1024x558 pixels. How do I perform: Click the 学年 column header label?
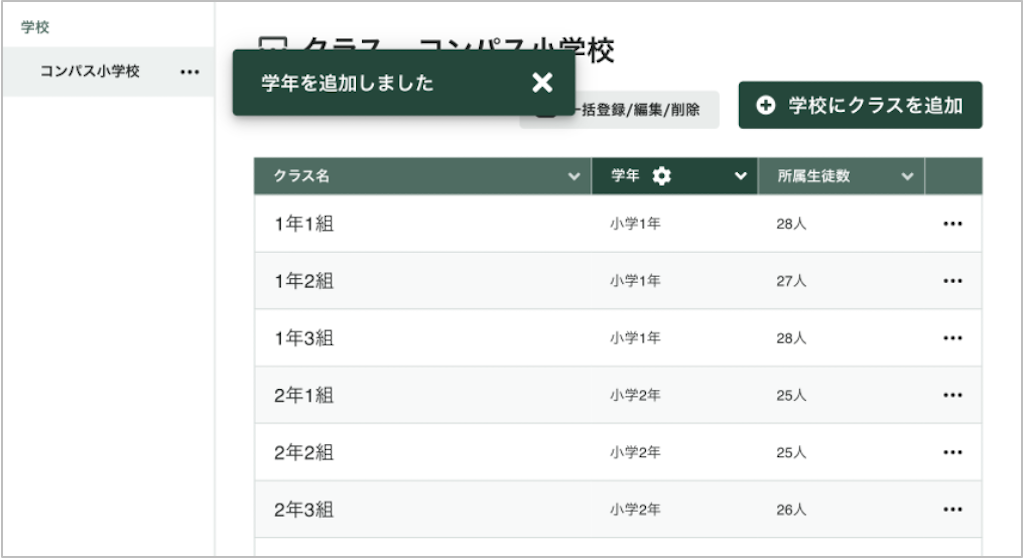click(625, 176)
